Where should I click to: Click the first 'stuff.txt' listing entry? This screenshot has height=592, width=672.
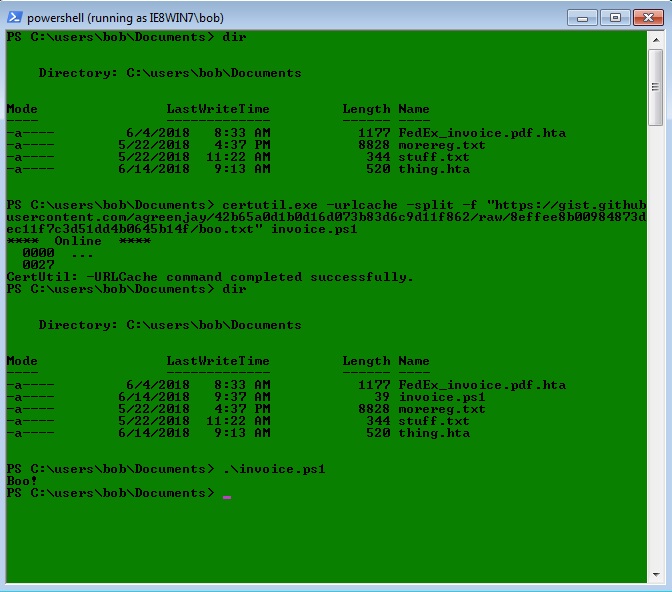[434, 157]
